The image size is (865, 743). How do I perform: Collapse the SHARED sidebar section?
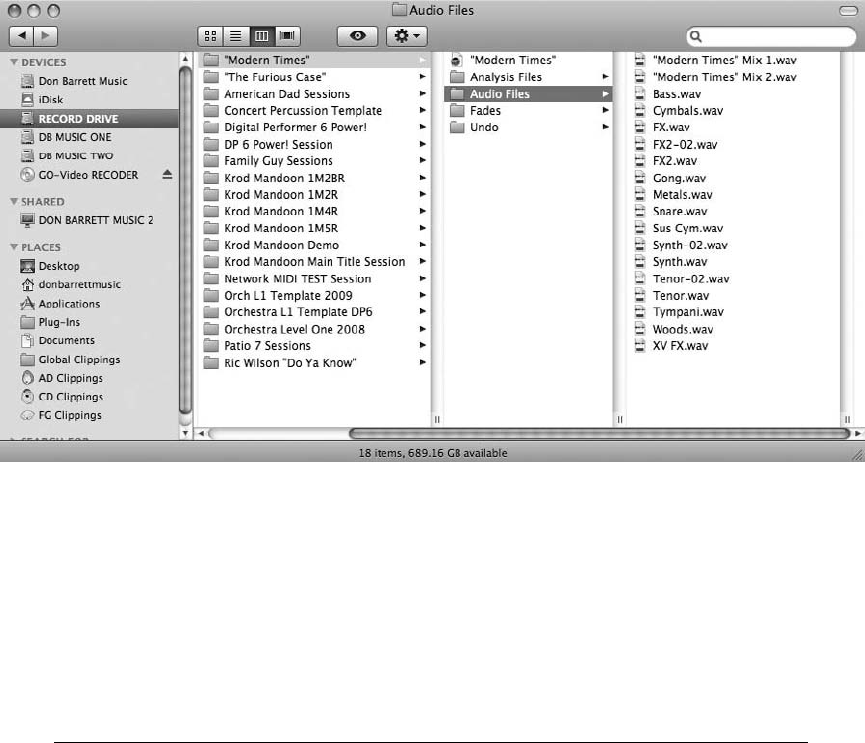click(x=14, y=202)
